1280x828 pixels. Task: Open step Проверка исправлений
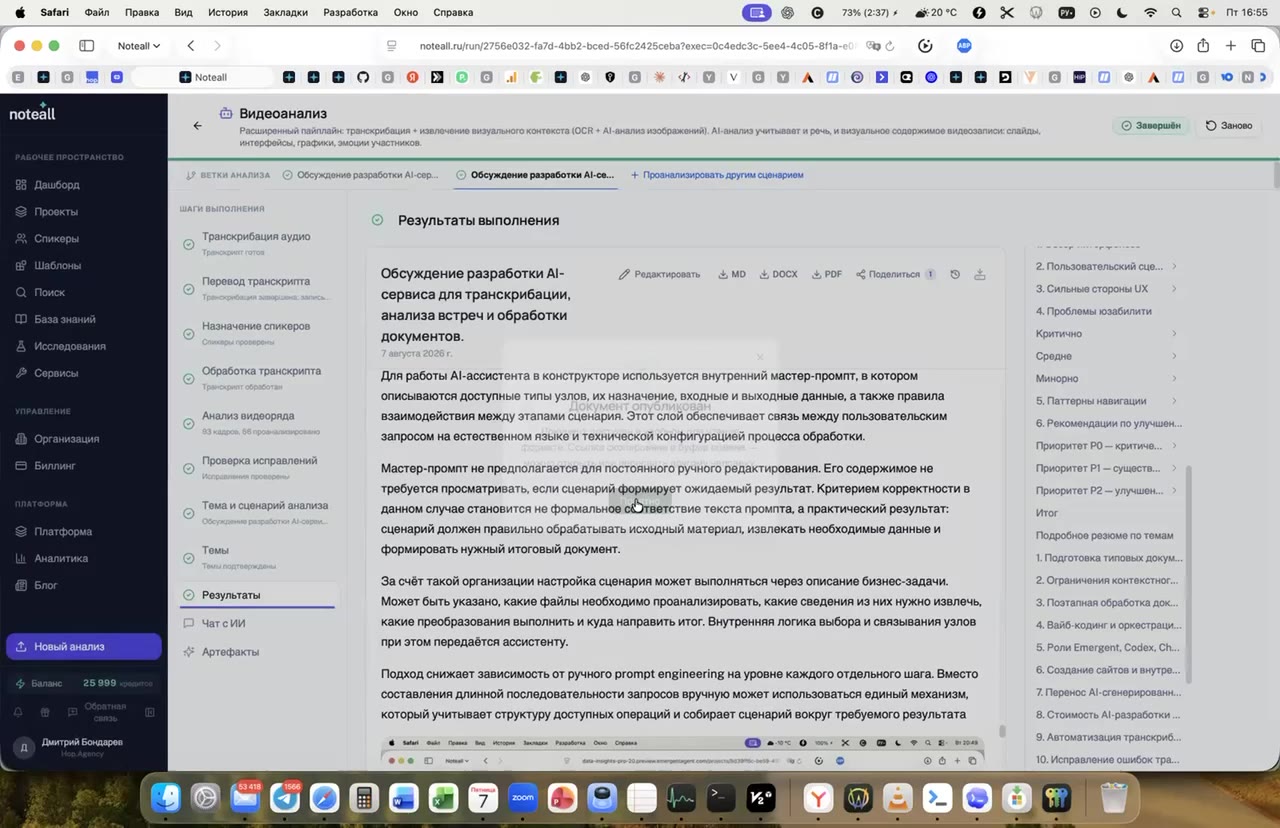click(x=256, y=467)
